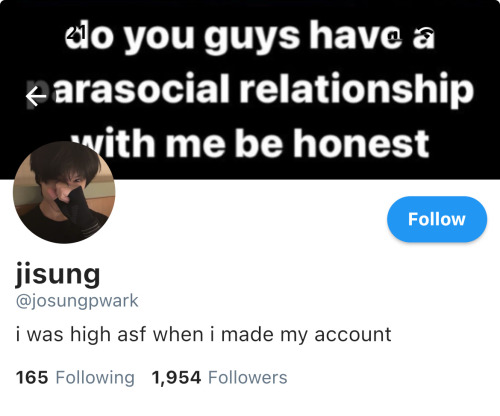Viewport: 500px width, 416px height.
Task: Open jisung's circular profile picture
Action: [x=64, y=192]
